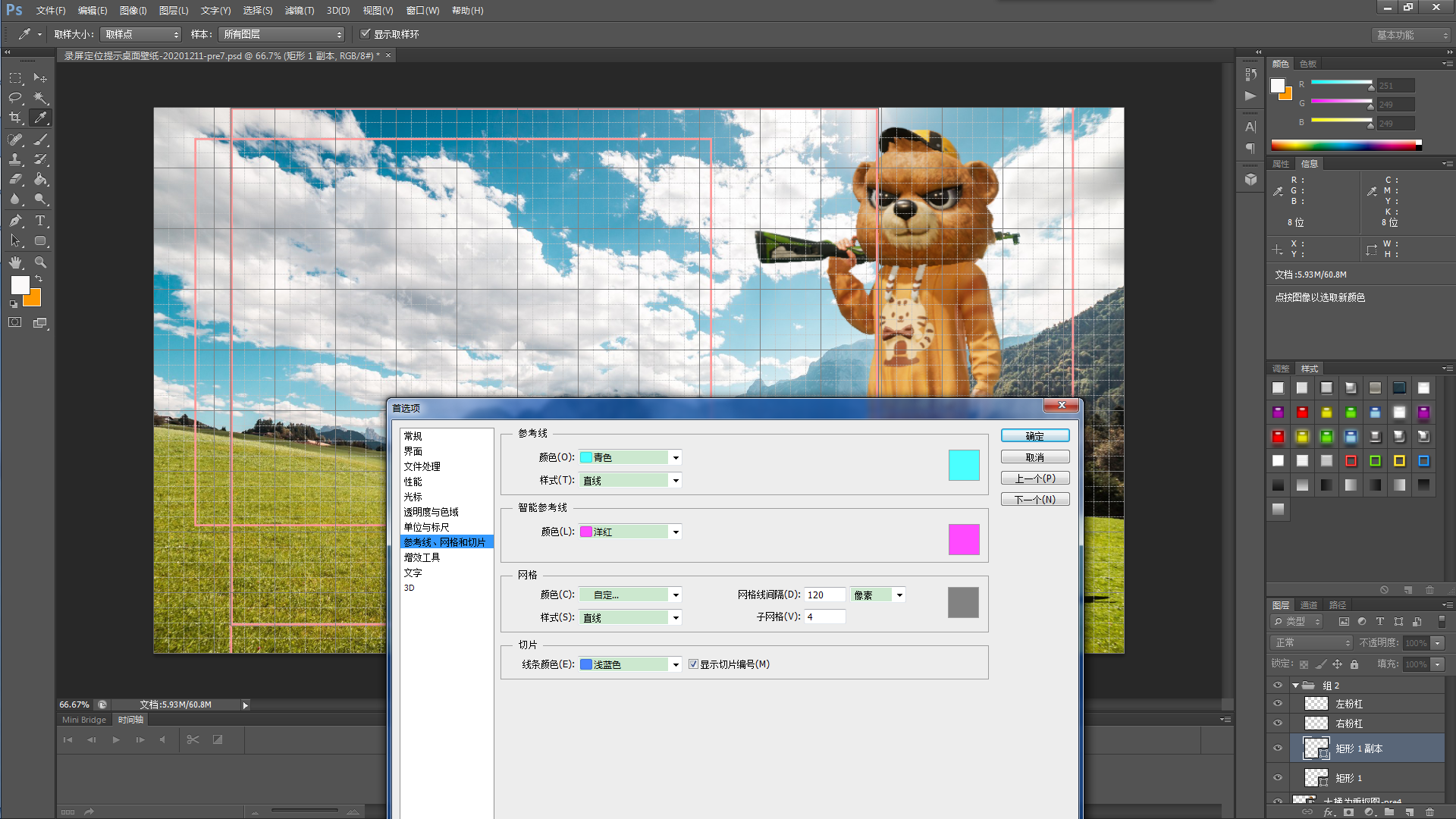Open the sample size dropdown (取样点)
The width and height of the screenshot is (1456, 819).
click(x=141, y=34)
